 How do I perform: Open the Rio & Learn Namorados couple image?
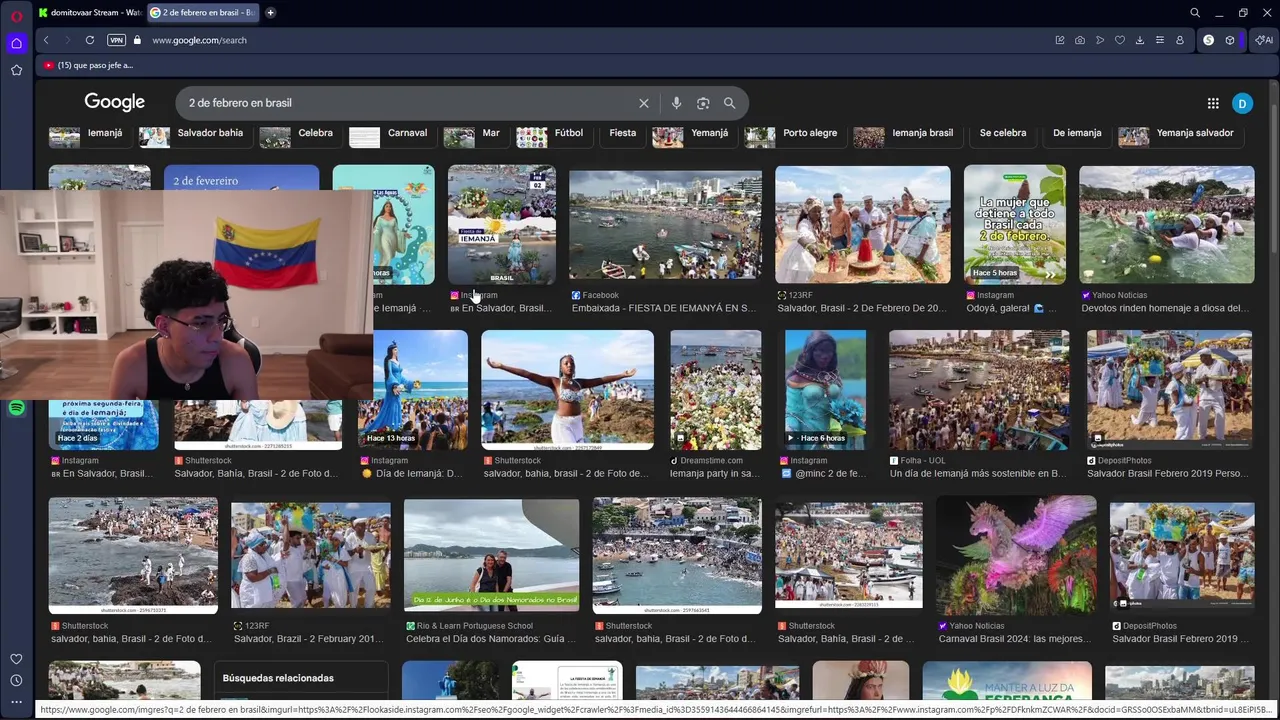(491, 555)
